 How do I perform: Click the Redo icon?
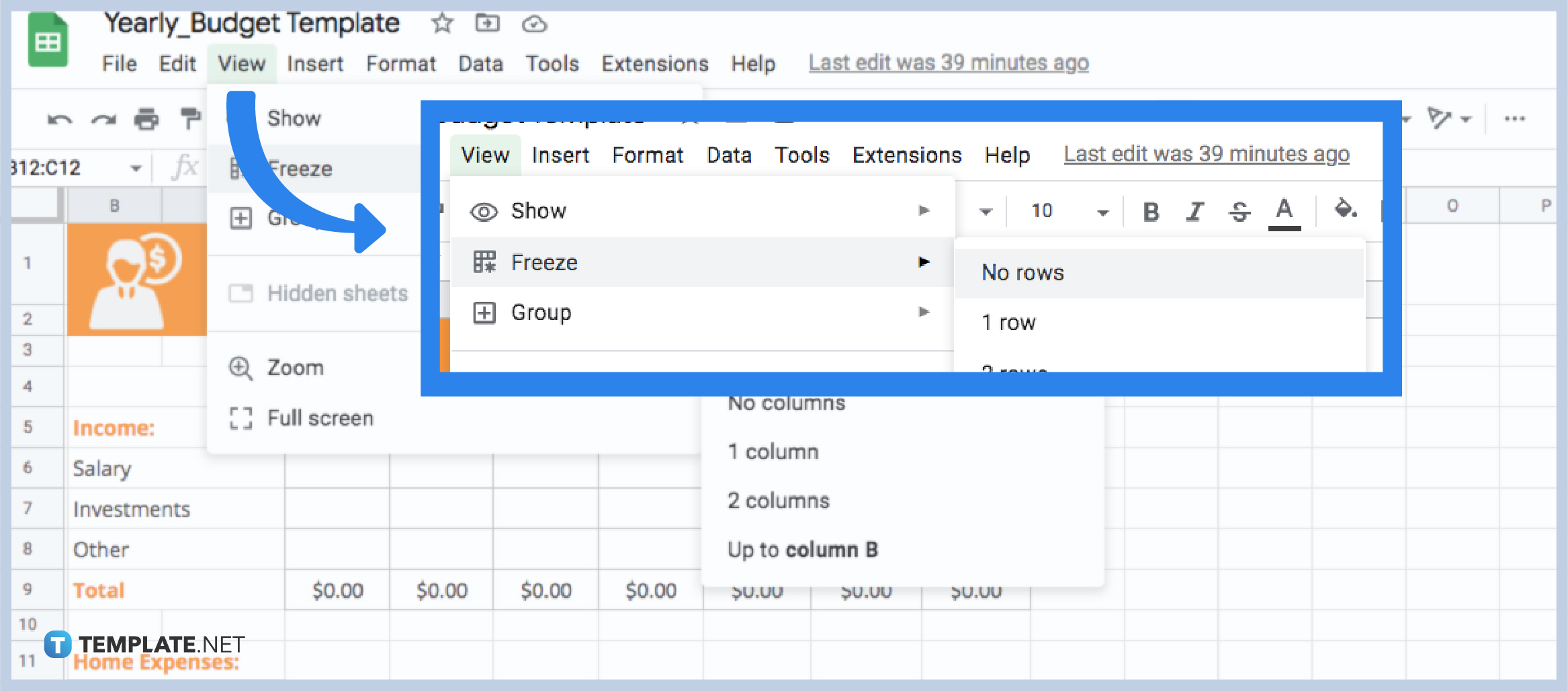(x=102, y=118)
